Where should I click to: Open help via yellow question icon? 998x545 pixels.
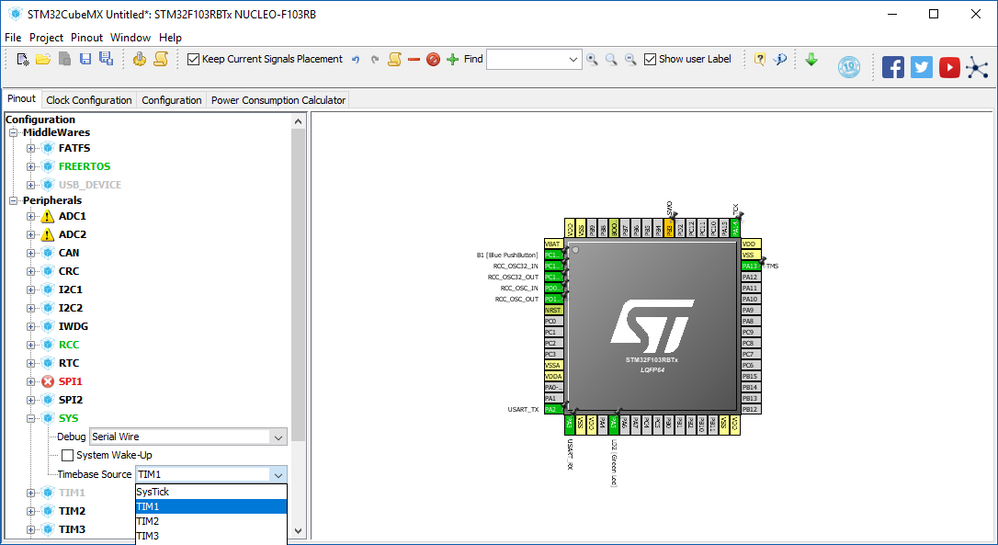[759, 59]
